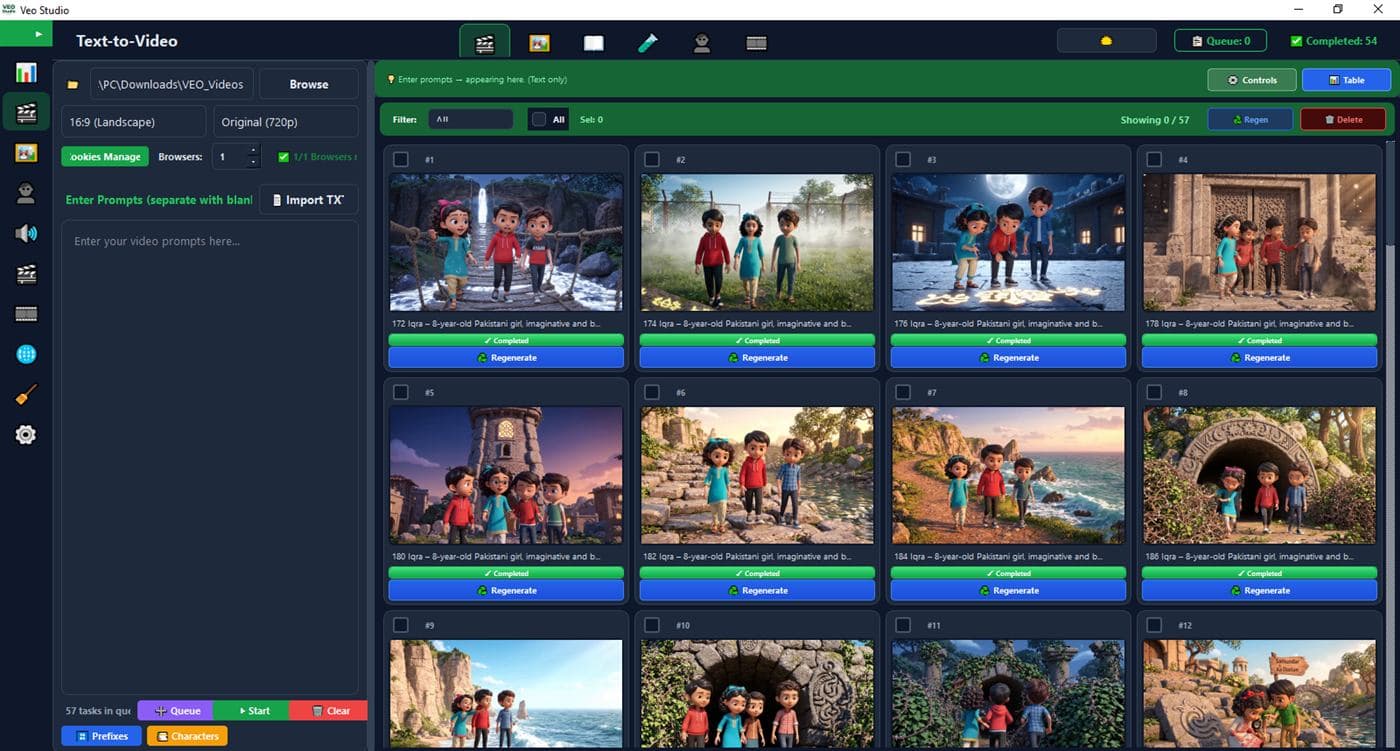Click the Queue: 0 indicator
This screenshot has height=751, width=1400.
click(1220, 41)
